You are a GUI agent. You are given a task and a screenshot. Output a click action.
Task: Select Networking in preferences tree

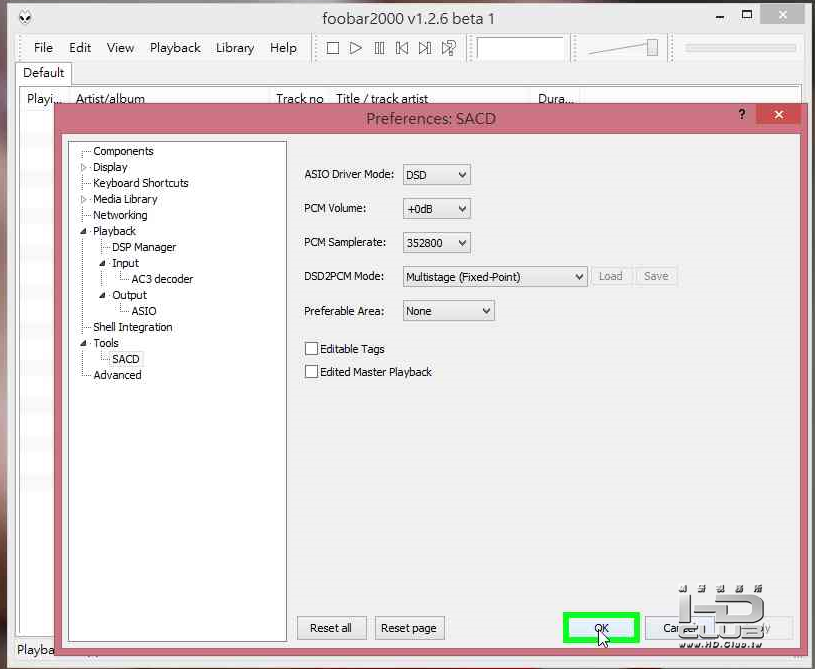120,215
